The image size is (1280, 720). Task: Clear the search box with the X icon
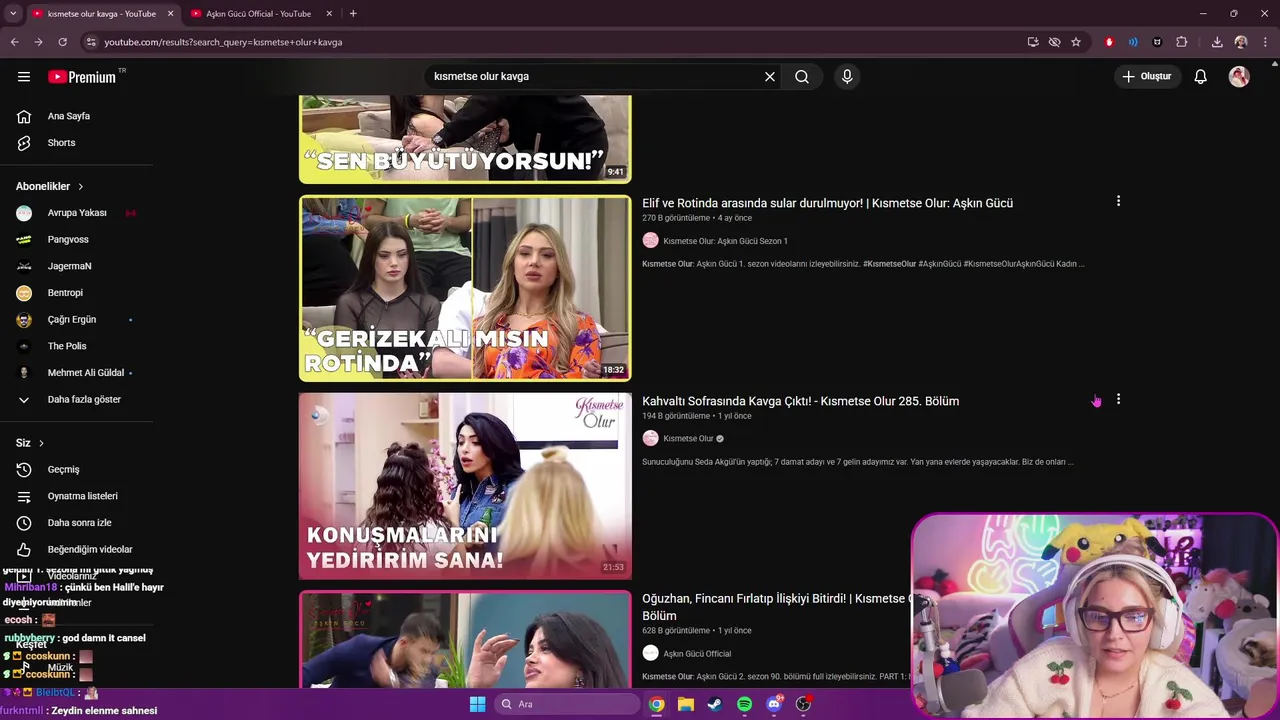tap(770, 76)
